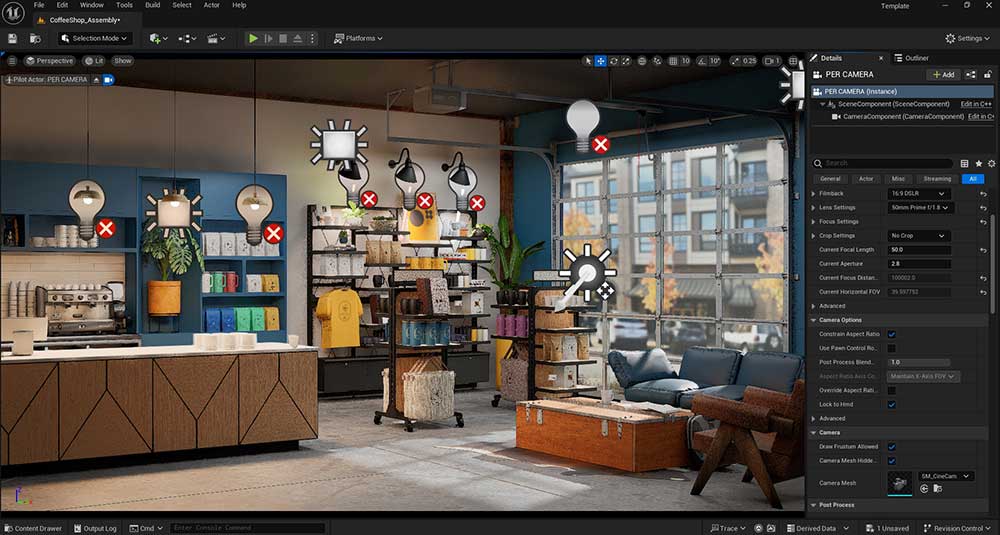Toggle rotation snapping angle icon
The height and width of the screenshot is (535, 1000).
702,61
